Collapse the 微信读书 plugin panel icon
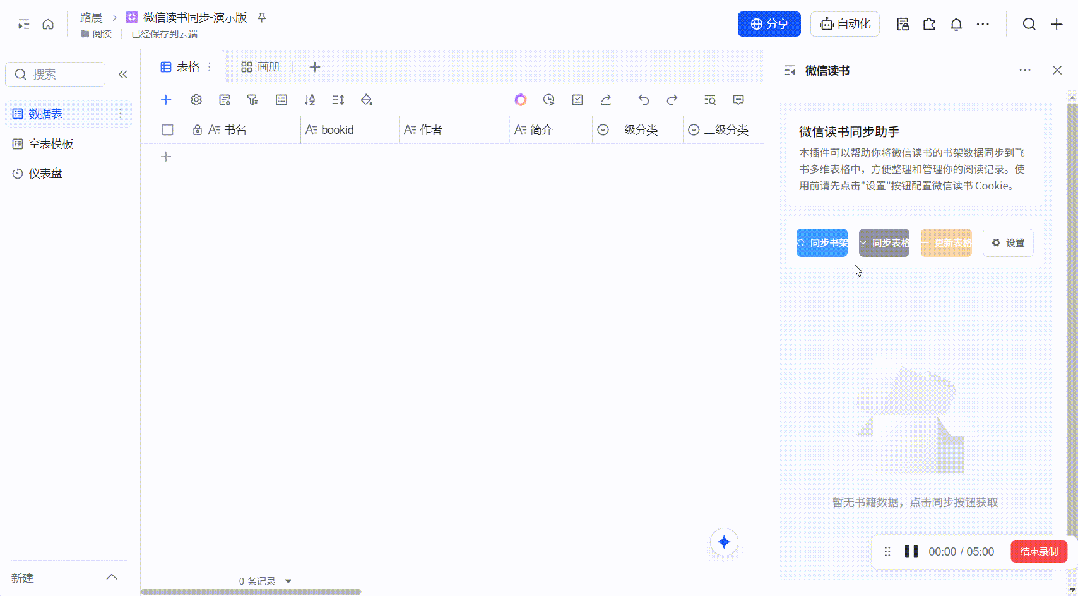The height and width of the screenshot is (596, 1078). pos(790,70)
